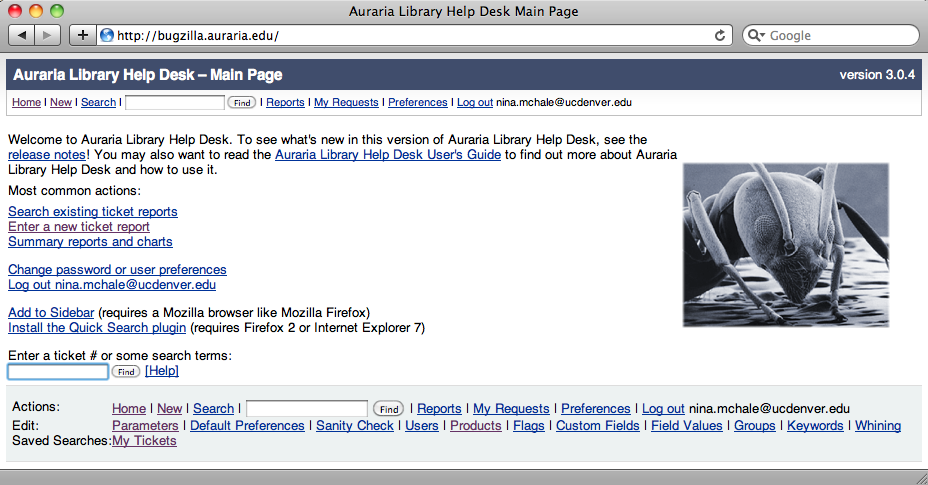Click the ant photo on the page
928x485 pixels.
[786, 245]
